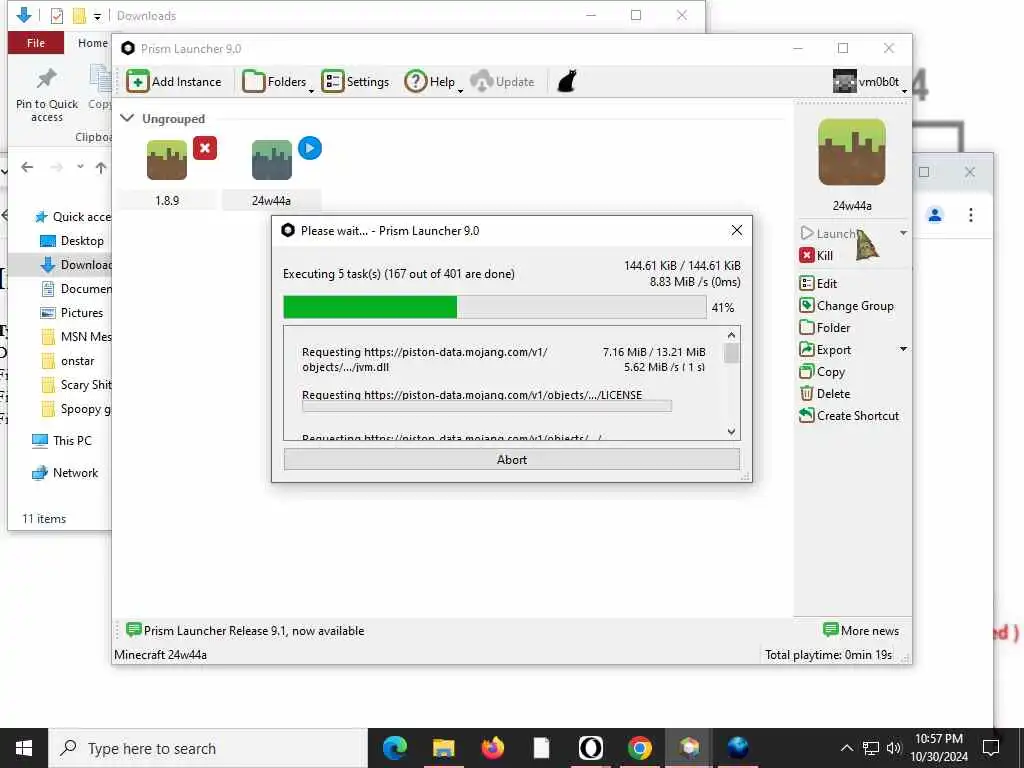
Task: Click the Prism Launcher taskbar icon
Action: (x=688, y=748)
